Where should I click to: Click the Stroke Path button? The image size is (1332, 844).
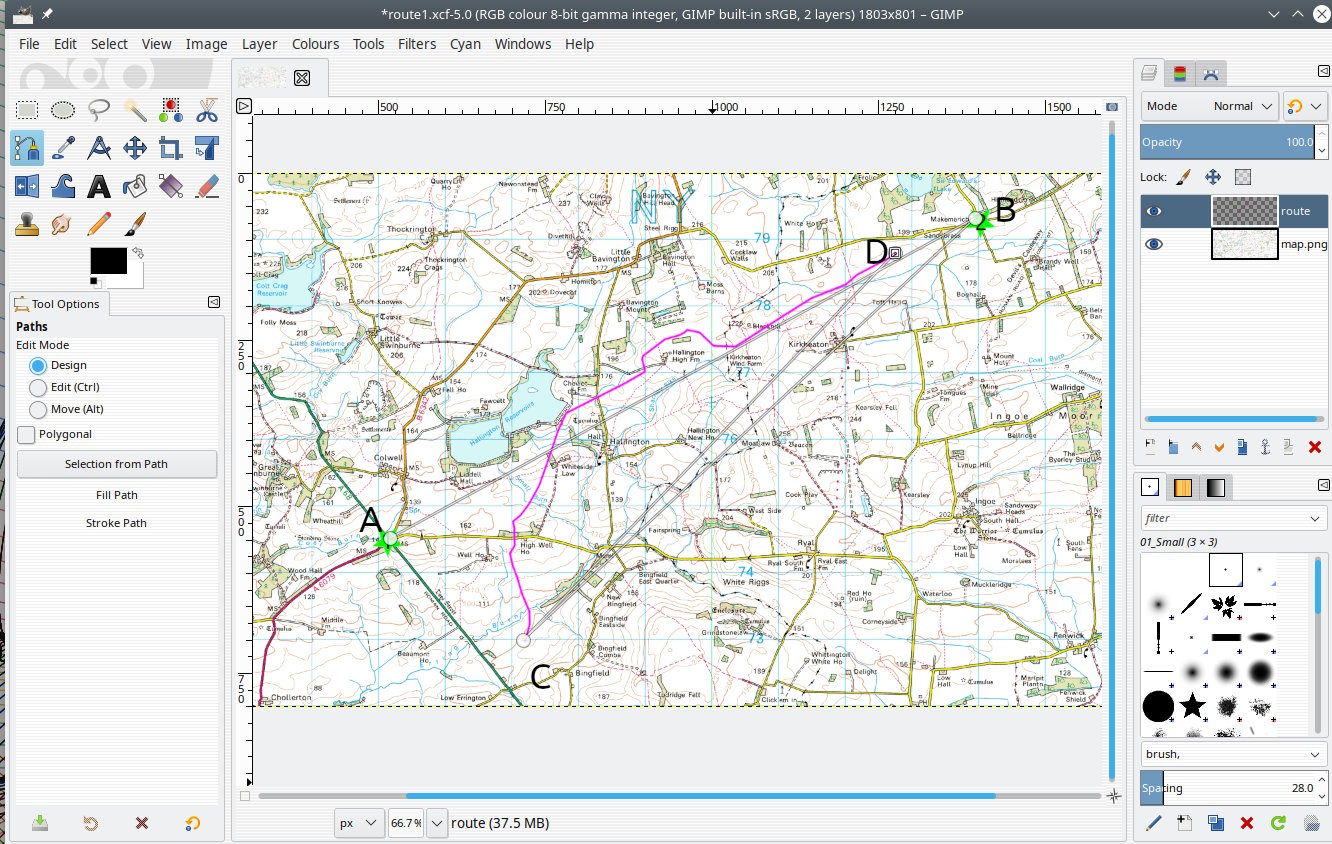pyautogui.click(x=117, y=523)
